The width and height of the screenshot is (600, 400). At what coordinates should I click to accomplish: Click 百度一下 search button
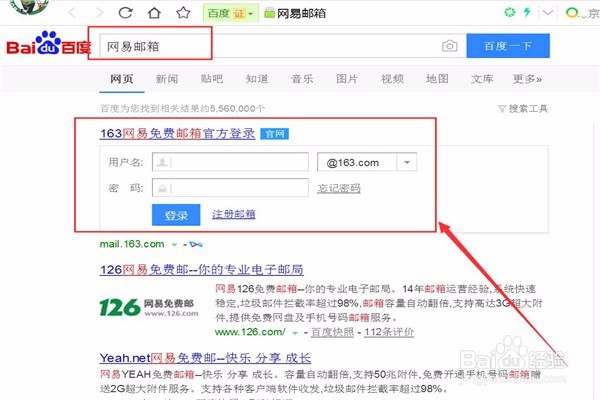tap(508, 46)
